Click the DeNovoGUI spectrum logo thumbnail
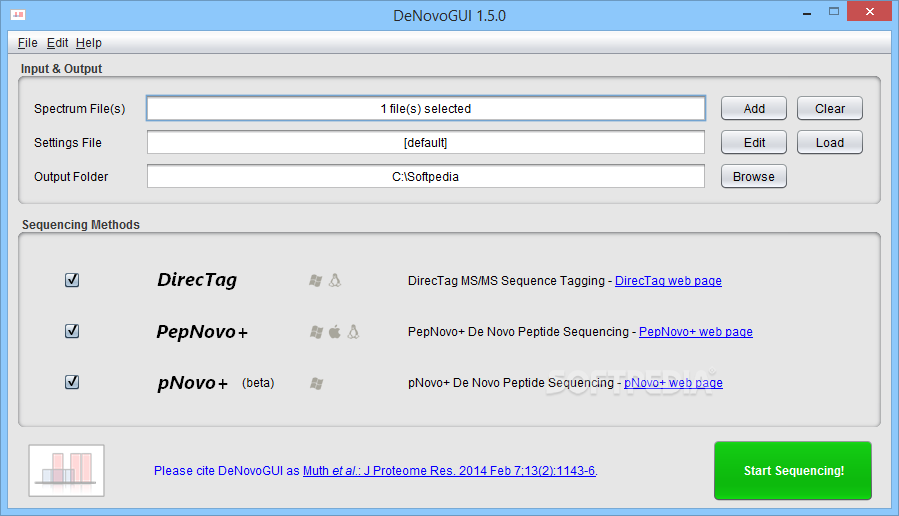This screenshot has width=899, height=516. pyautogui.click(x=67, y=471)
